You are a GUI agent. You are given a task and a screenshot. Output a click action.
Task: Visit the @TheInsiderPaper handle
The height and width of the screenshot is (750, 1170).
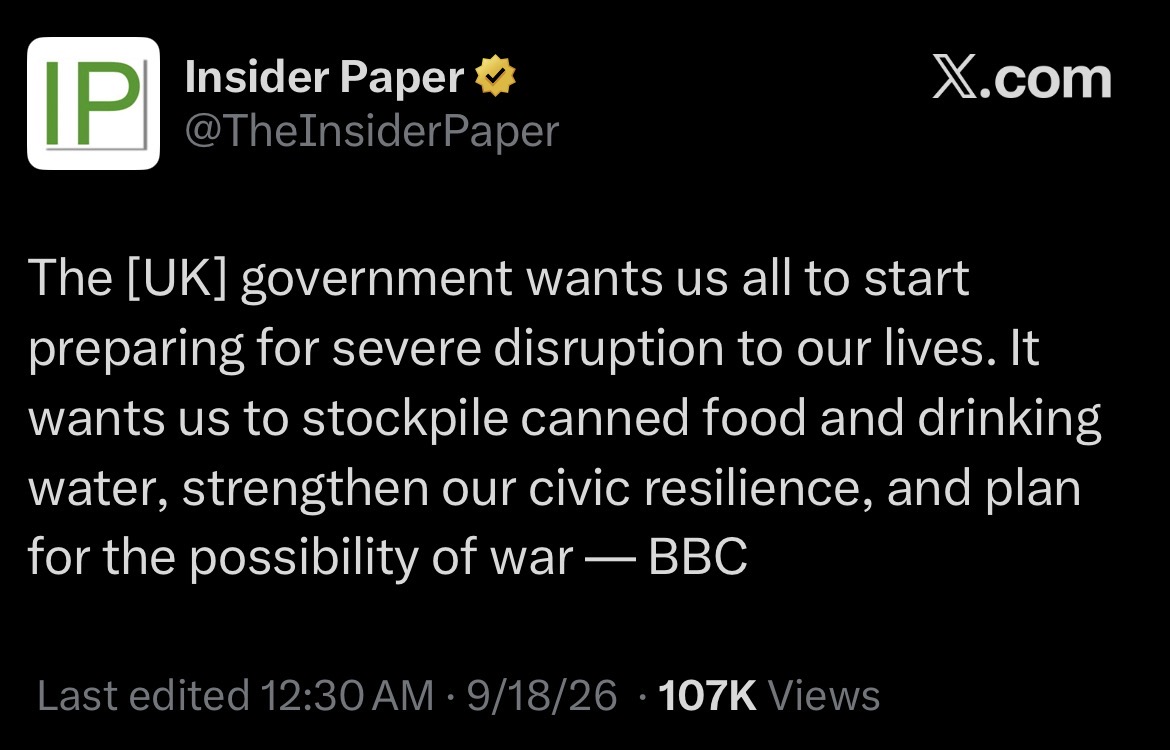(372, 131)
